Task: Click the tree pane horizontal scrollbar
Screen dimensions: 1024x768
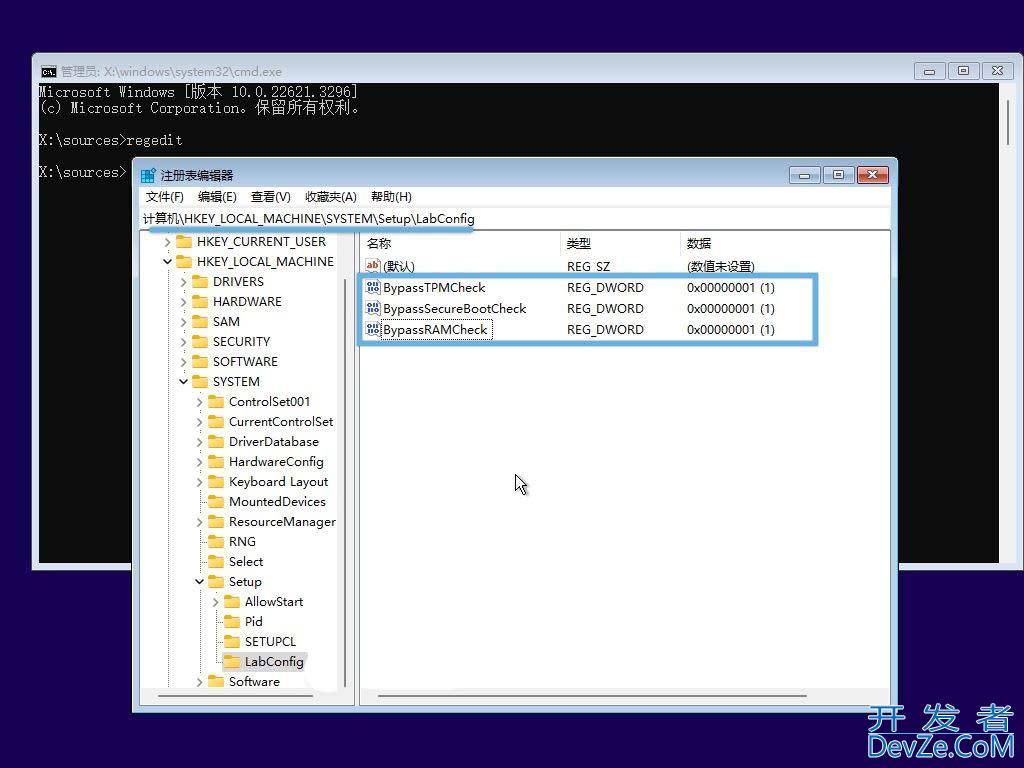Action: click(x=236, y=696)
